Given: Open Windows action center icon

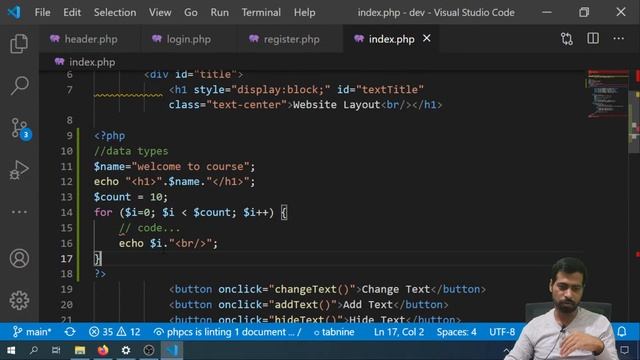Looking at the screenshot, I should coord(624,350).
